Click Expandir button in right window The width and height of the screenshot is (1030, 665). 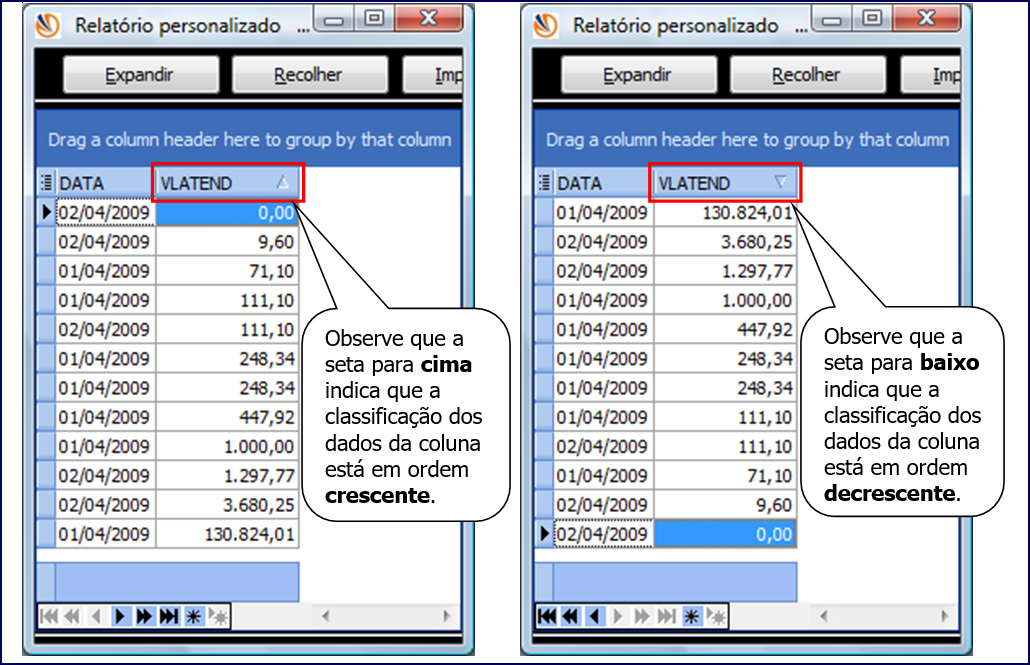click(x=638, y=75)
